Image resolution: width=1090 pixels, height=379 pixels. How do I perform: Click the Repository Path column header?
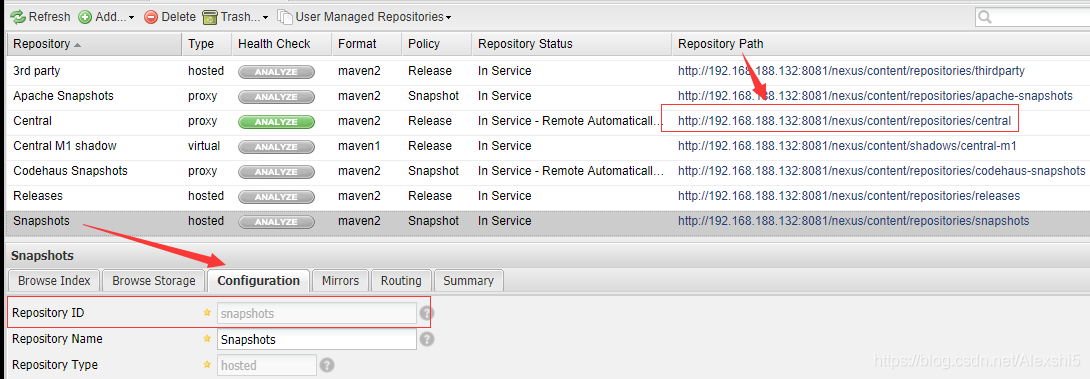pyautogui.click(x=880, y=44)
